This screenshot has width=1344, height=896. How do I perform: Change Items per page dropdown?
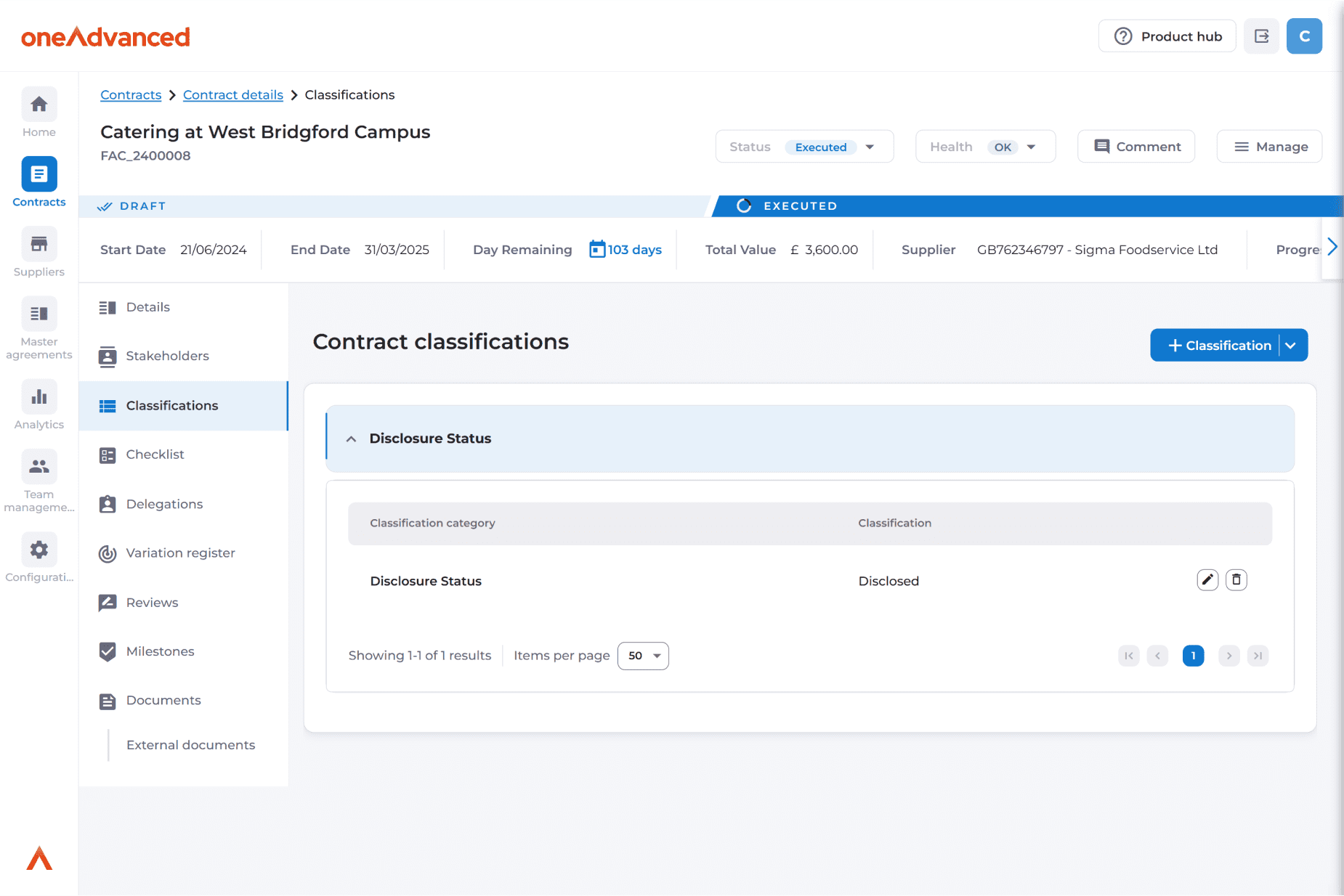643,656
